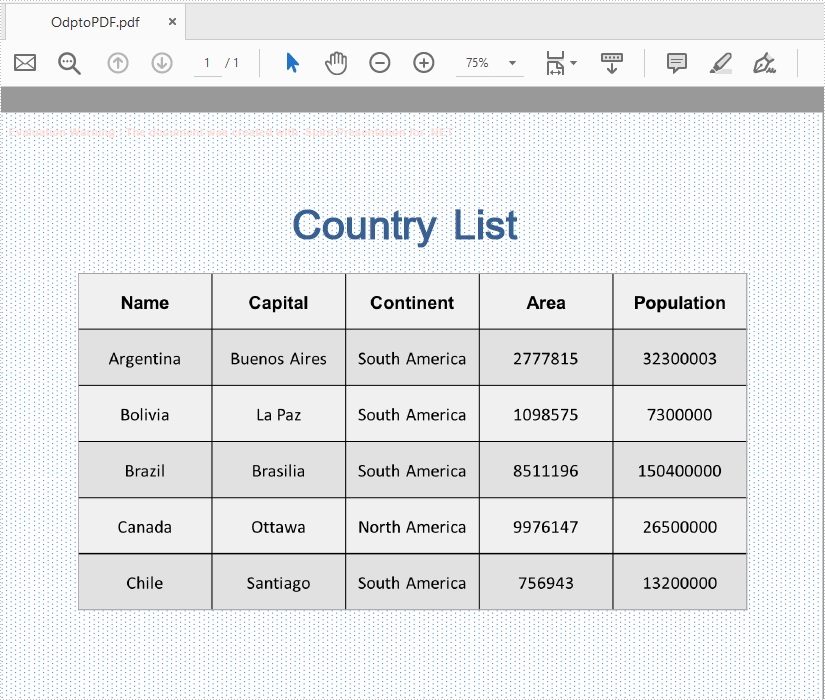This screenshot has width=825, height=700.
Task: Open the sign document pen tool
Action: coord(764,63)
